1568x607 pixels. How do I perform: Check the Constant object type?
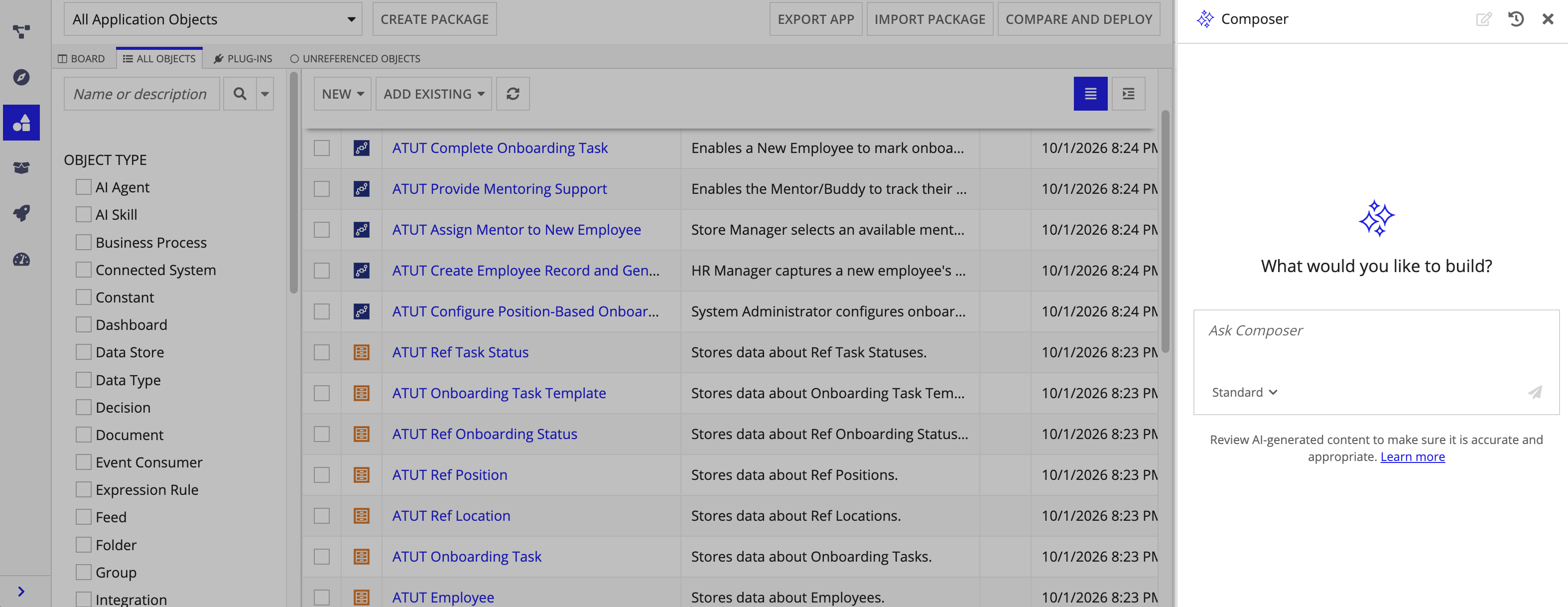coord(83,297)
